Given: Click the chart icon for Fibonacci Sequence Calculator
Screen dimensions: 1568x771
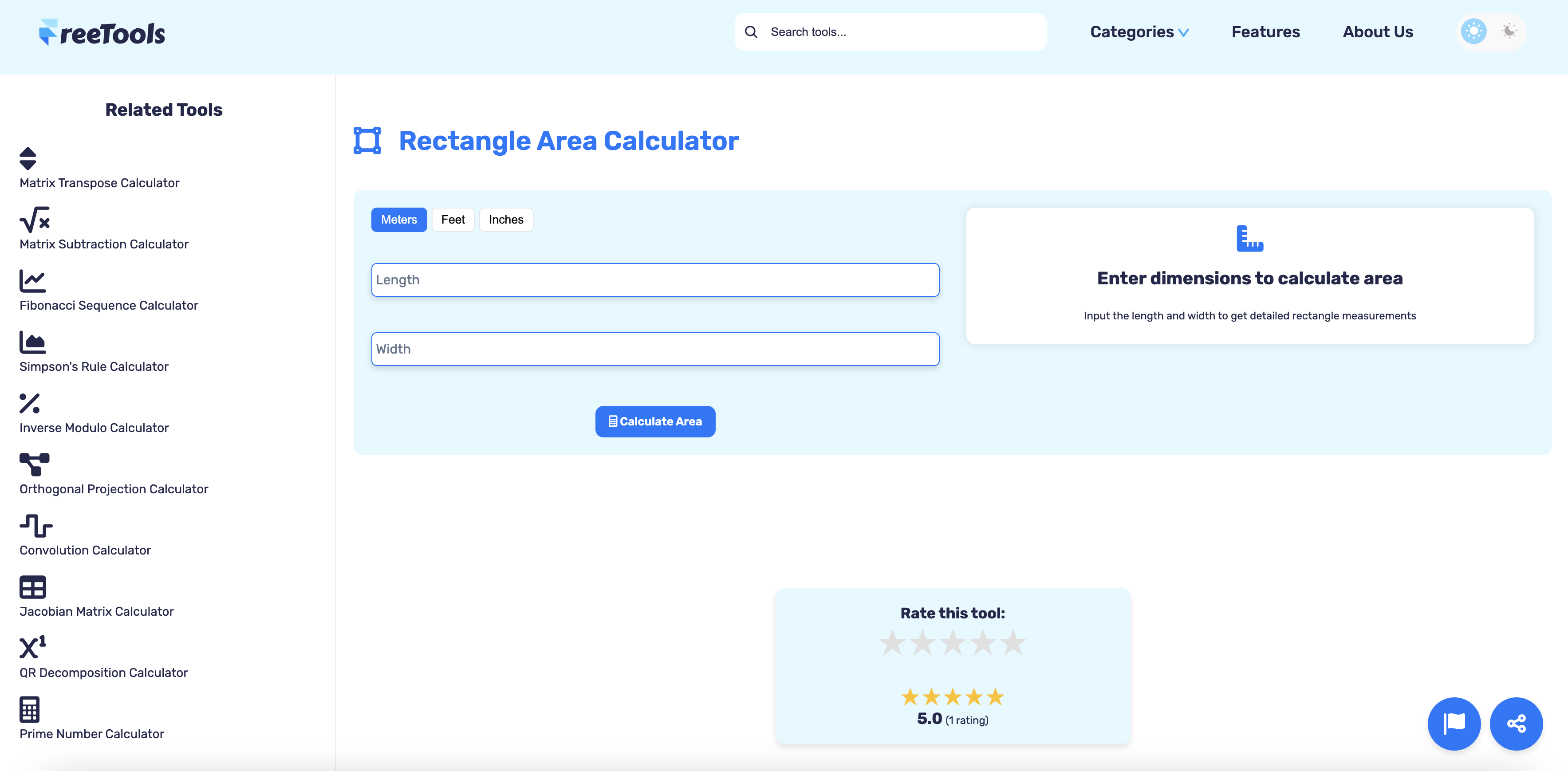Looking at the screenshot, I should pyautogui.click(x=33, y=281).
